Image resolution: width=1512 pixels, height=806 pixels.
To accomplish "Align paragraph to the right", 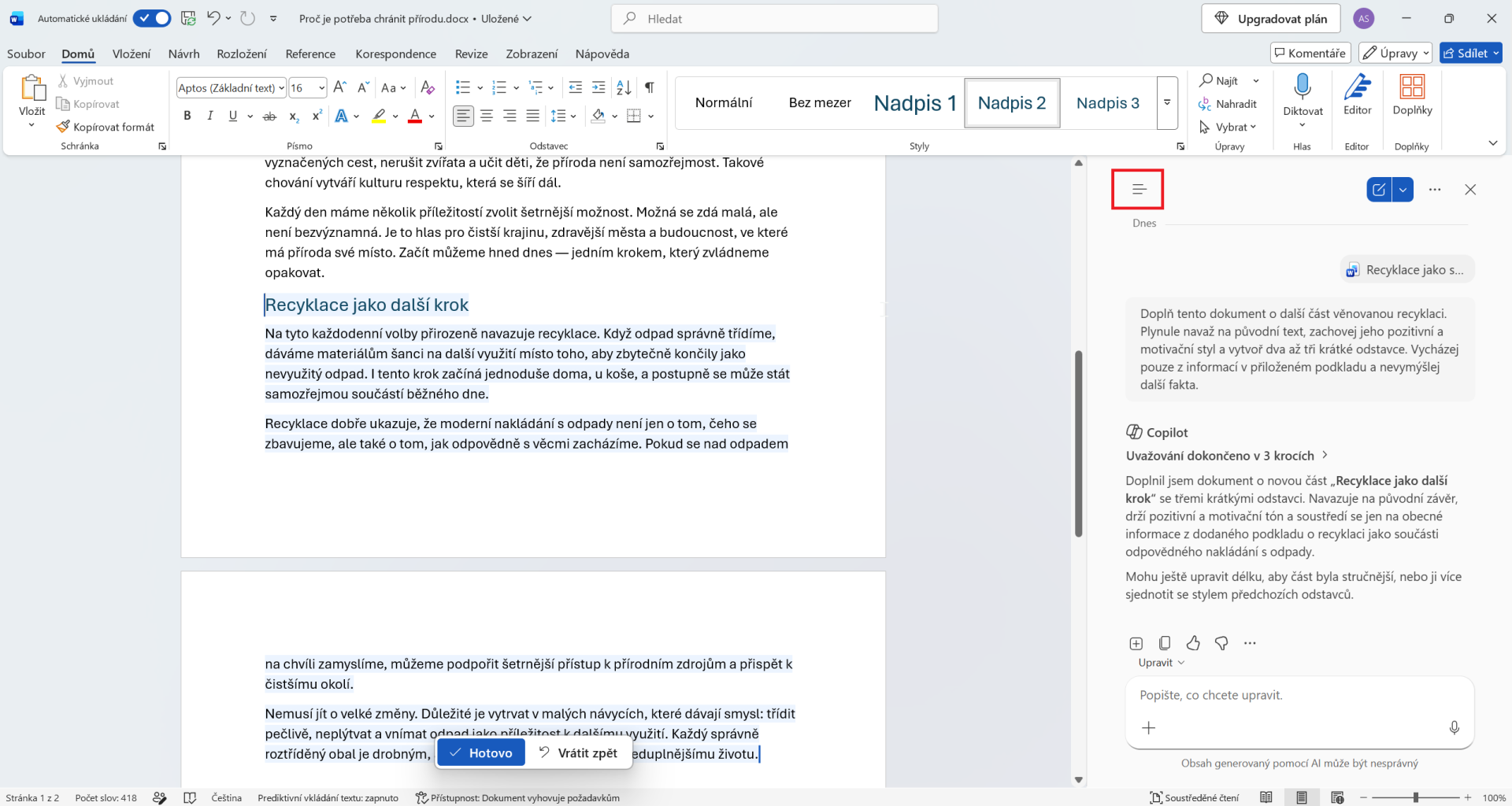I will point(510,116).
